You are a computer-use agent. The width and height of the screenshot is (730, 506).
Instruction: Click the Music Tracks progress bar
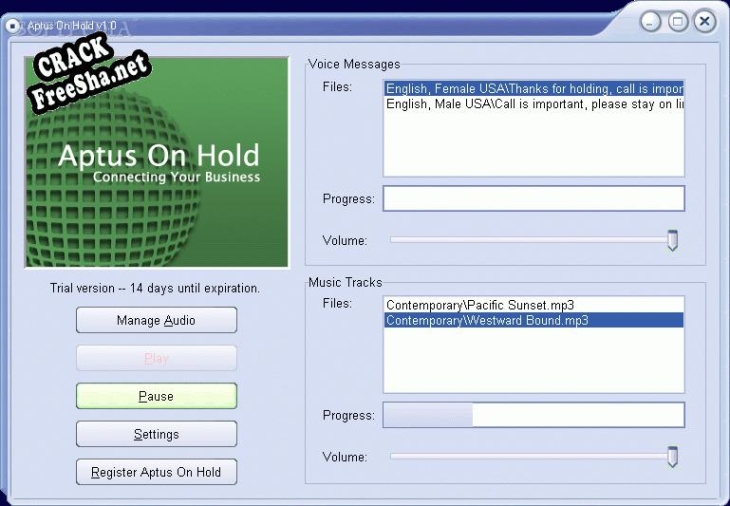click(533, 415)
